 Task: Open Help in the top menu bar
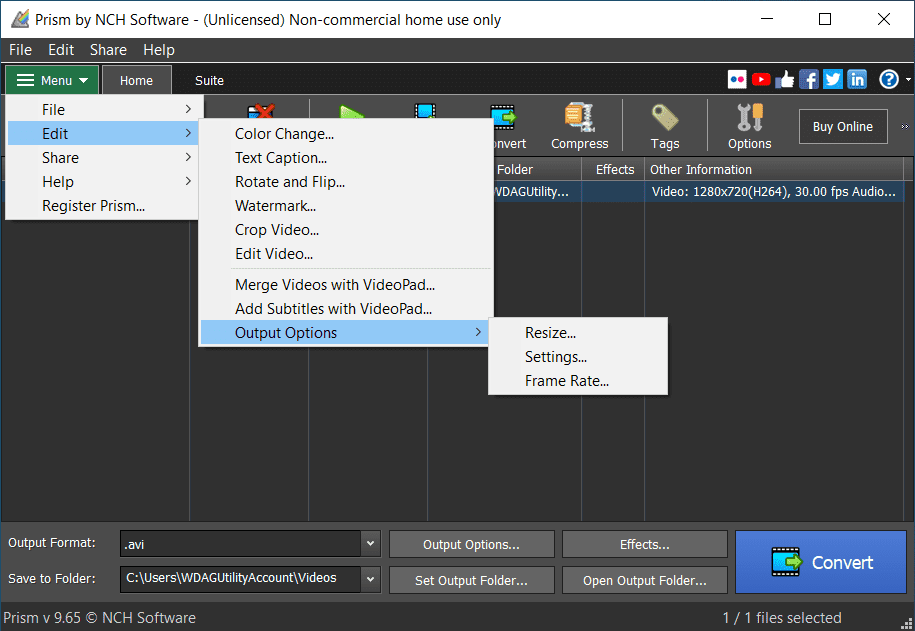tap(159, 50)
